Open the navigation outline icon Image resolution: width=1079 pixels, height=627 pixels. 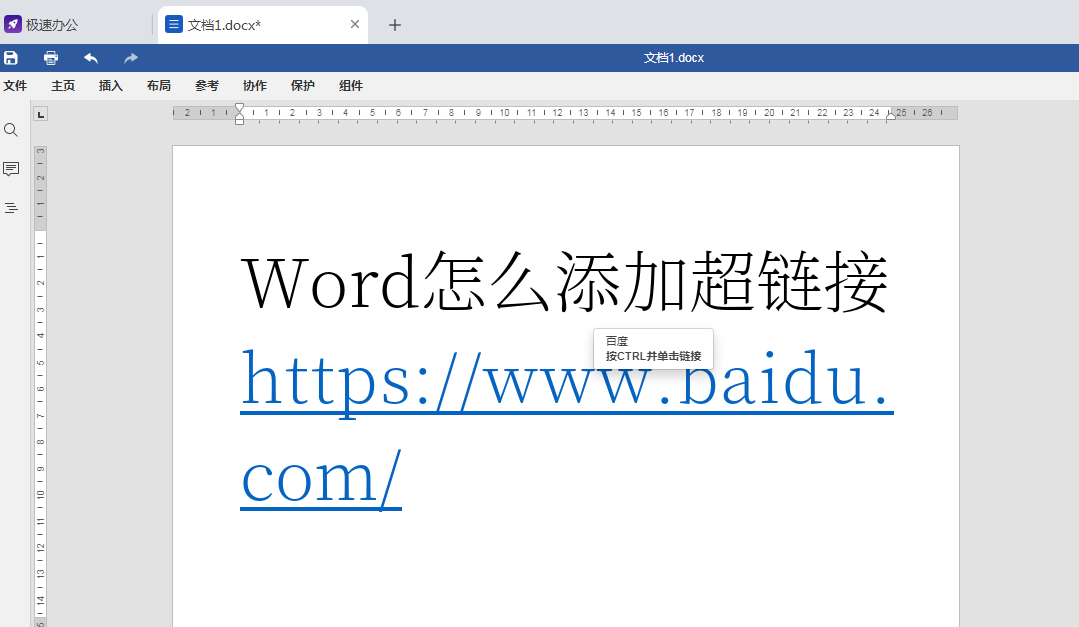point(11,208)
